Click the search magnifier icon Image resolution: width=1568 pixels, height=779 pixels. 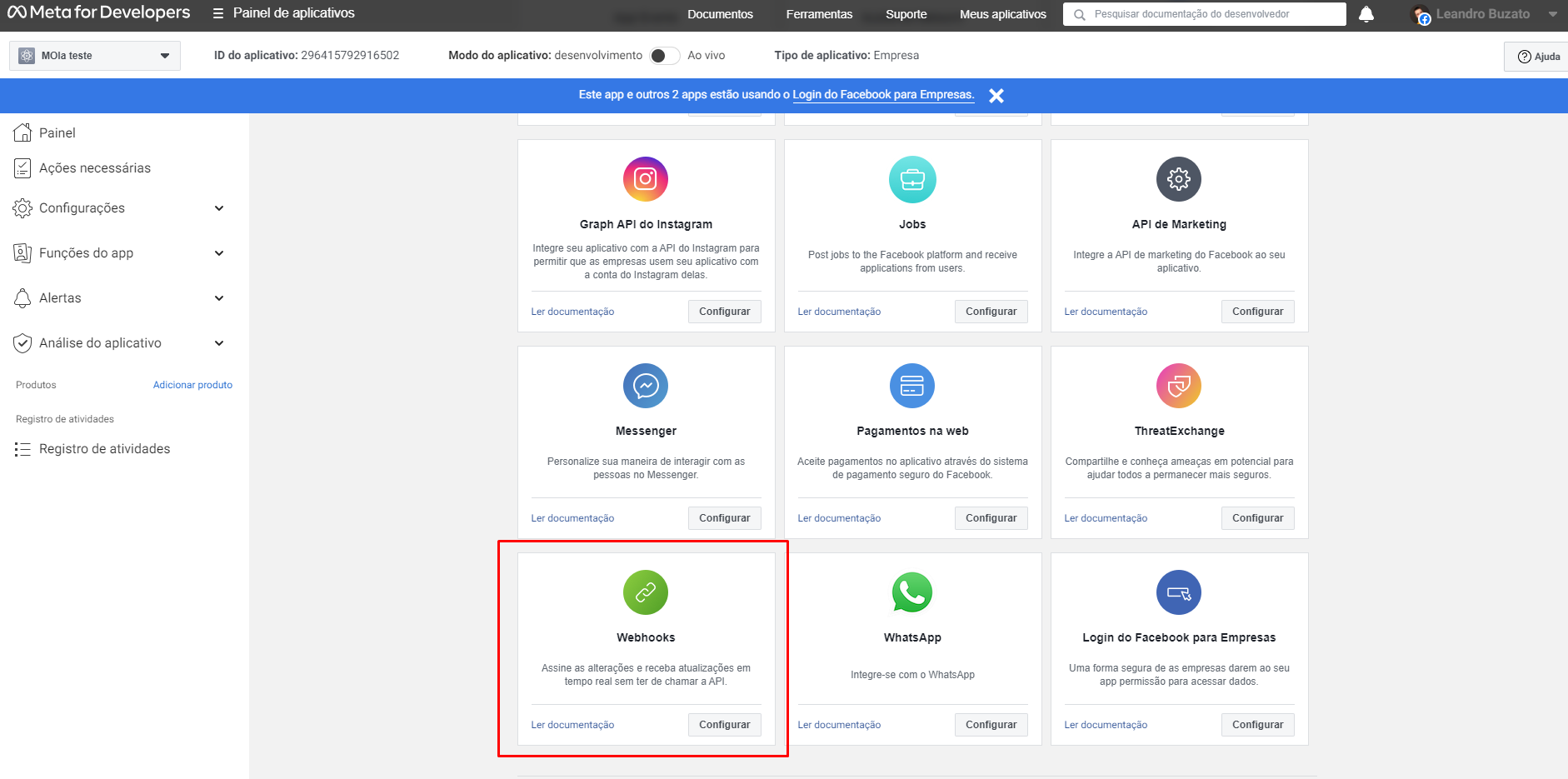click(1079, 14)
